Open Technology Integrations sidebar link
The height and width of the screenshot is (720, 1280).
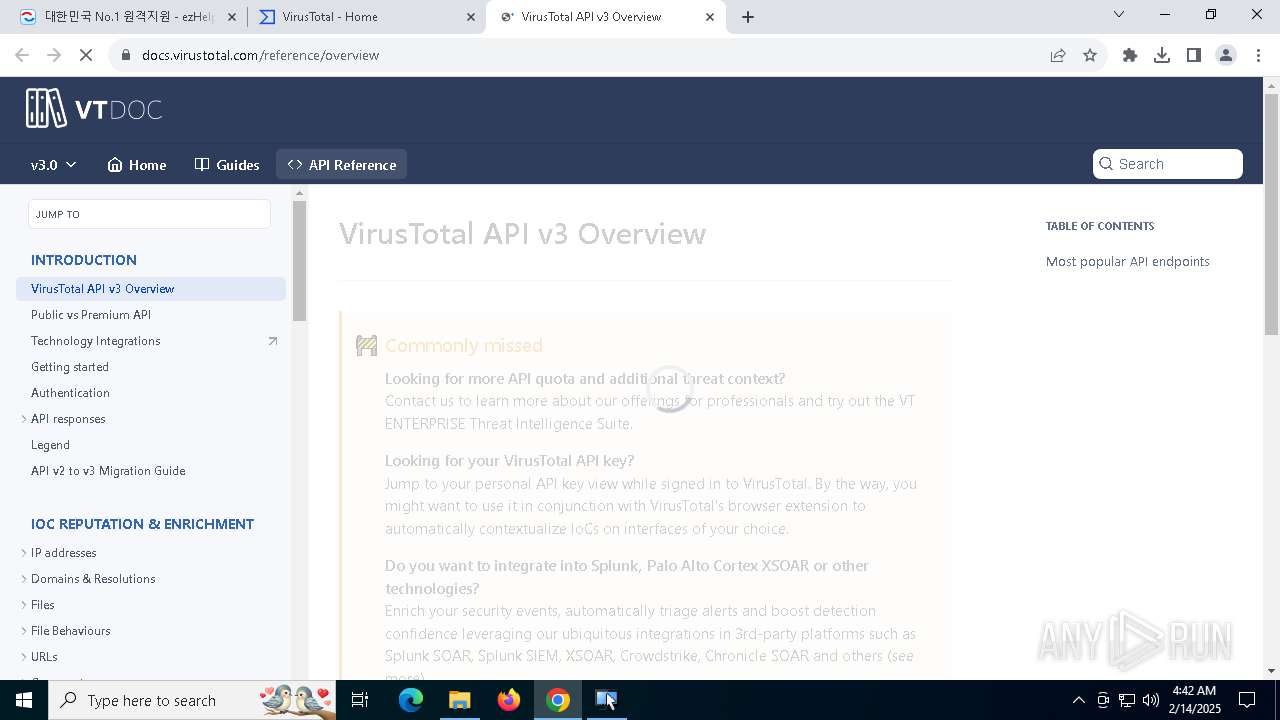tap(96, 341)
